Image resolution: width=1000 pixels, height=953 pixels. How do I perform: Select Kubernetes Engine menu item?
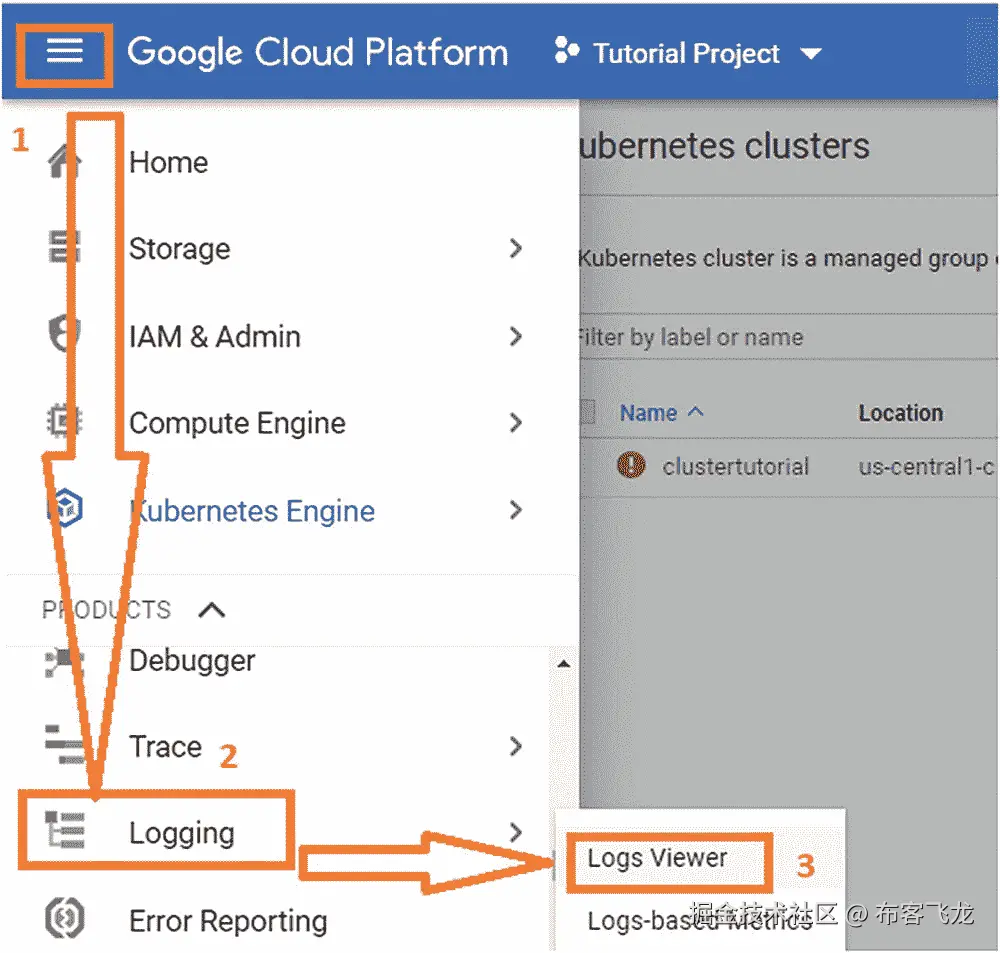coord(252,510)
